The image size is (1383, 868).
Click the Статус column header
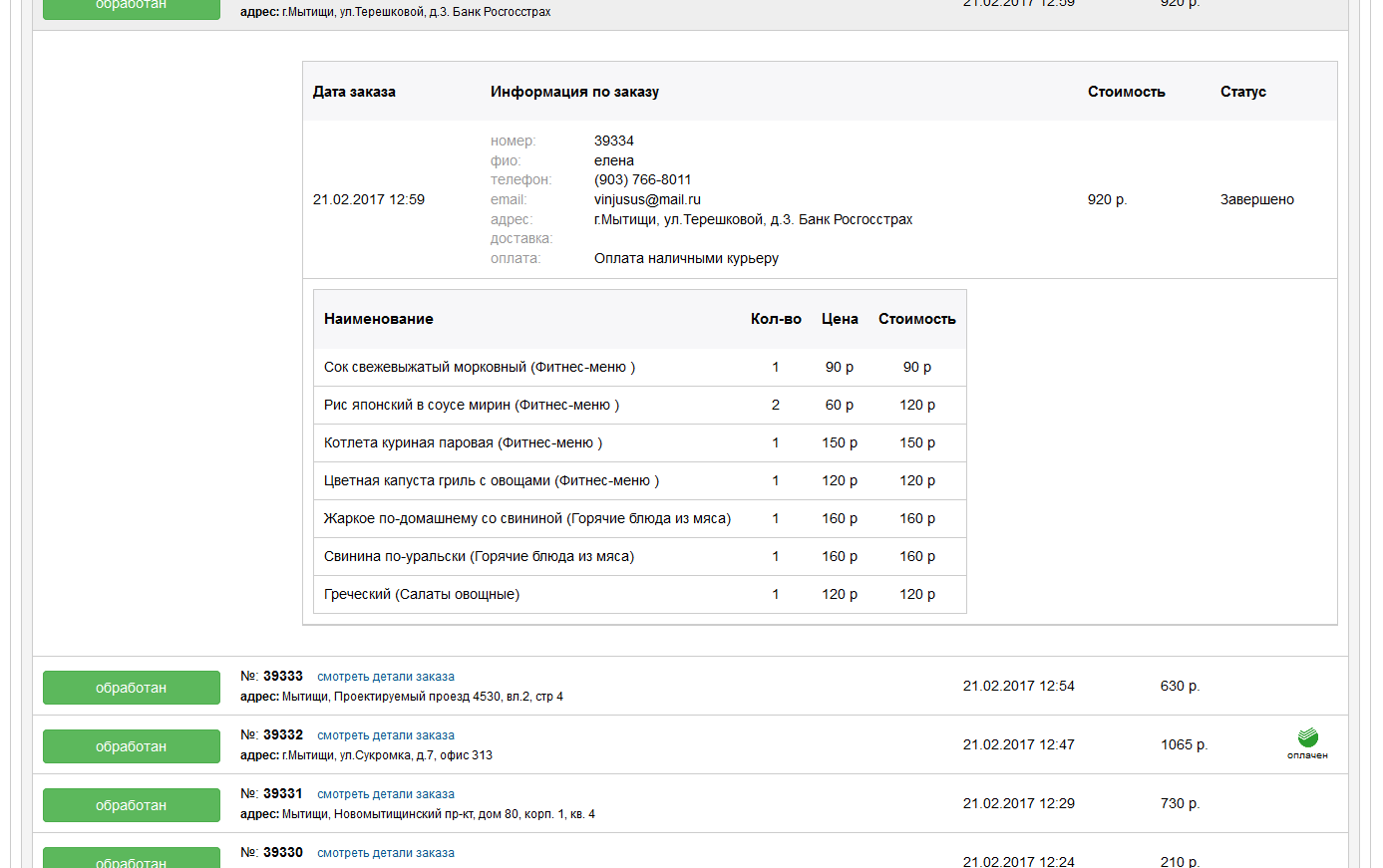click(x=1242, y=92)
